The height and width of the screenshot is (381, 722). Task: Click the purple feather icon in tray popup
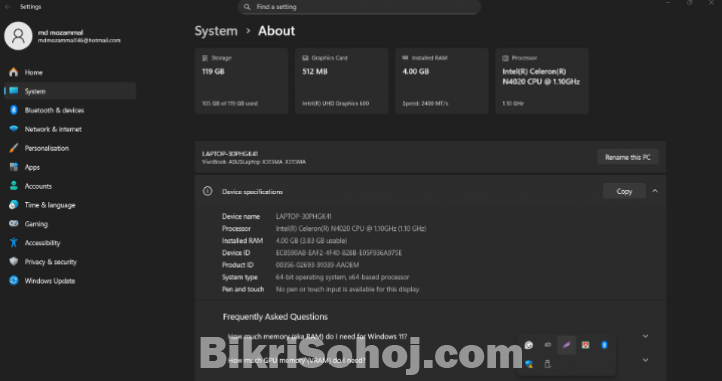tap(566, 345)
